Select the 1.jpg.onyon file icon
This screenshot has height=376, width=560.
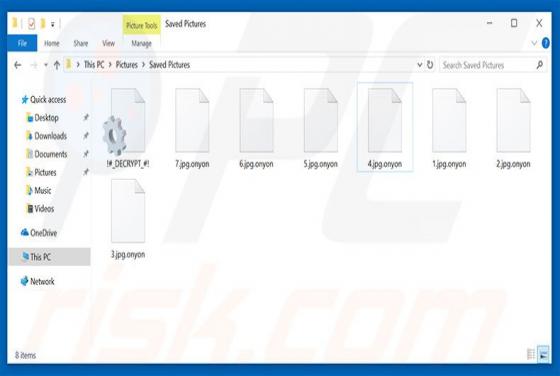coord(449,120)
